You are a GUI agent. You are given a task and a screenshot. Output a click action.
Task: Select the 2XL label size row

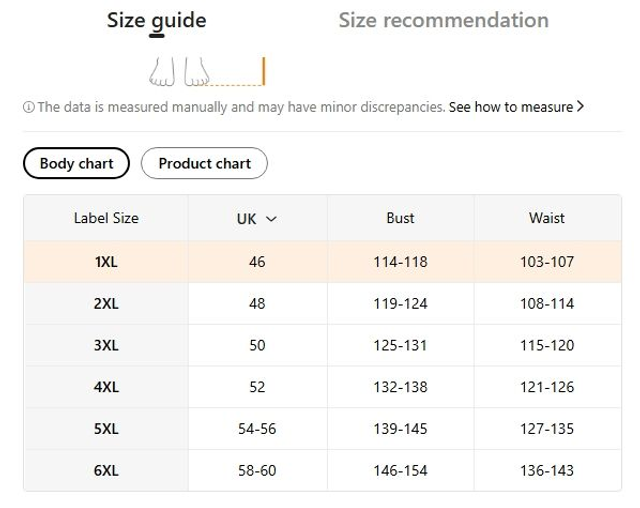106,303
